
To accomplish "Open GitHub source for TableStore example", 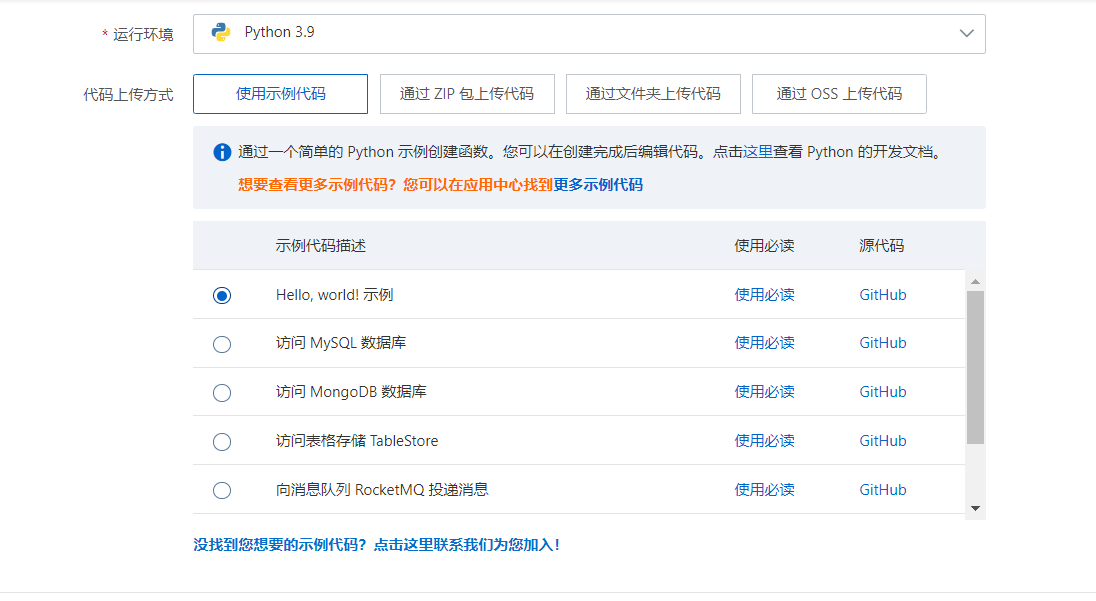I will (882, 440).
